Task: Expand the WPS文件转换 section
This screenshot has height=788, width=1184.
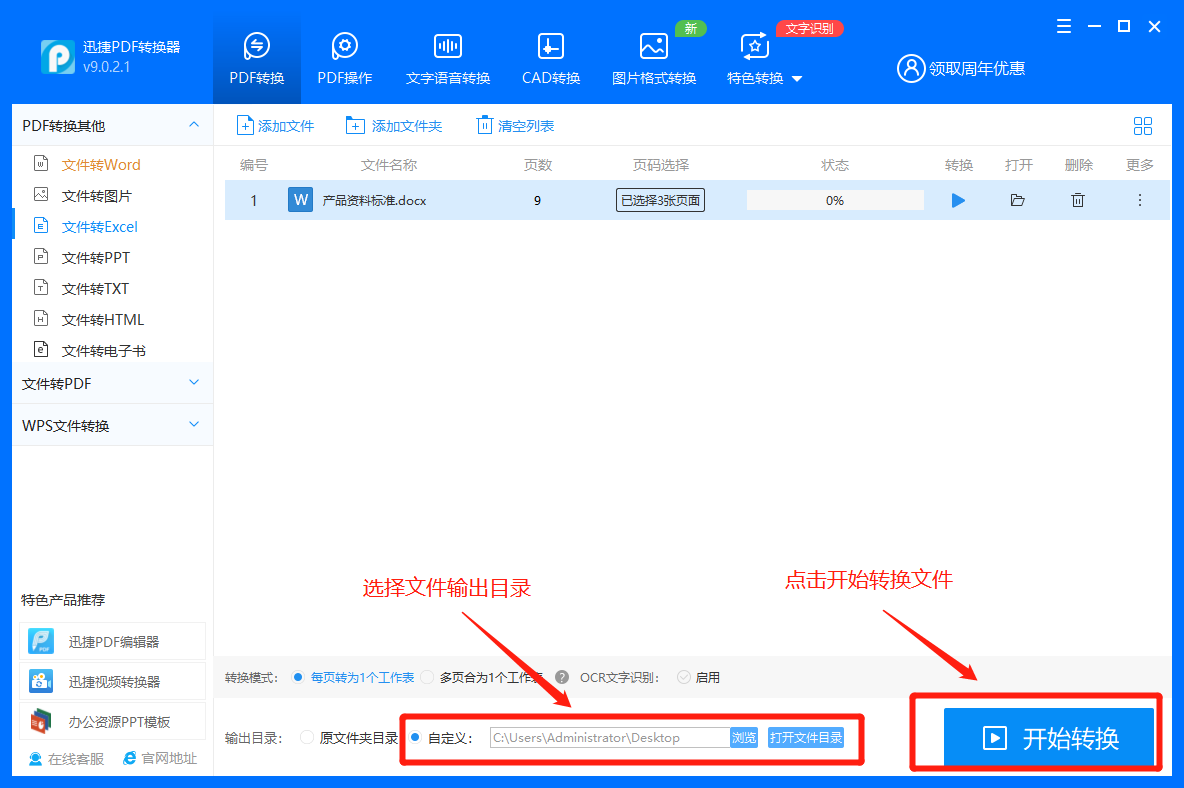Action: pos(194,425)
